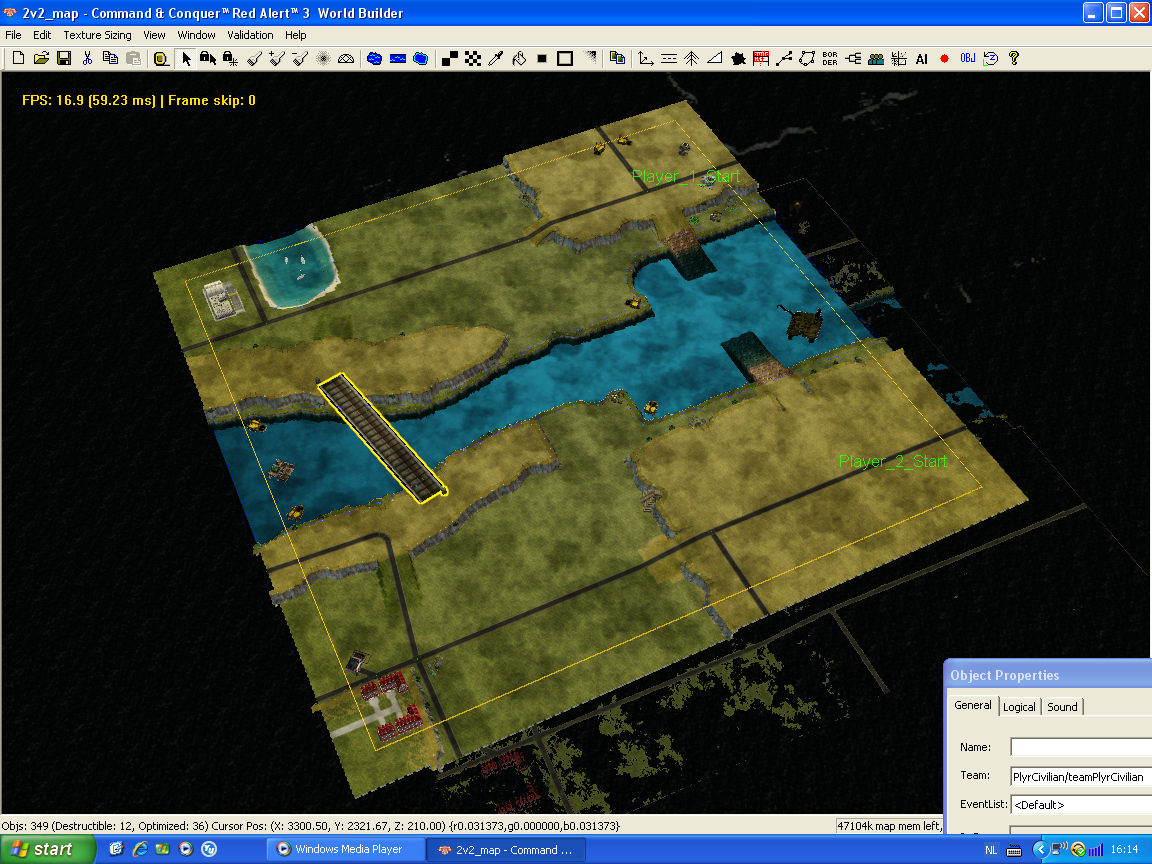The width and height of the screenshot is (1152, 864).
Task: Click the BORDER tool in toolbar
Action: pos(830,59)
